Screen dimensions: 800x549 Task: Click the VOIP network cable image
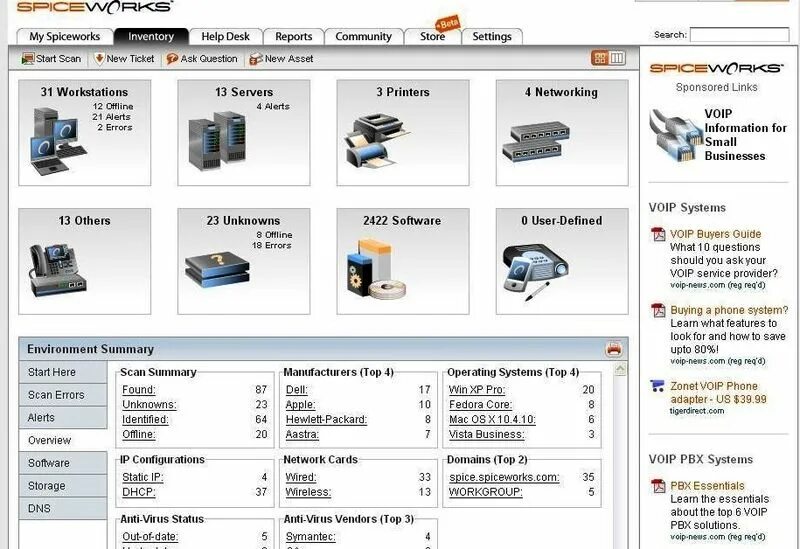tap(677, 135)
